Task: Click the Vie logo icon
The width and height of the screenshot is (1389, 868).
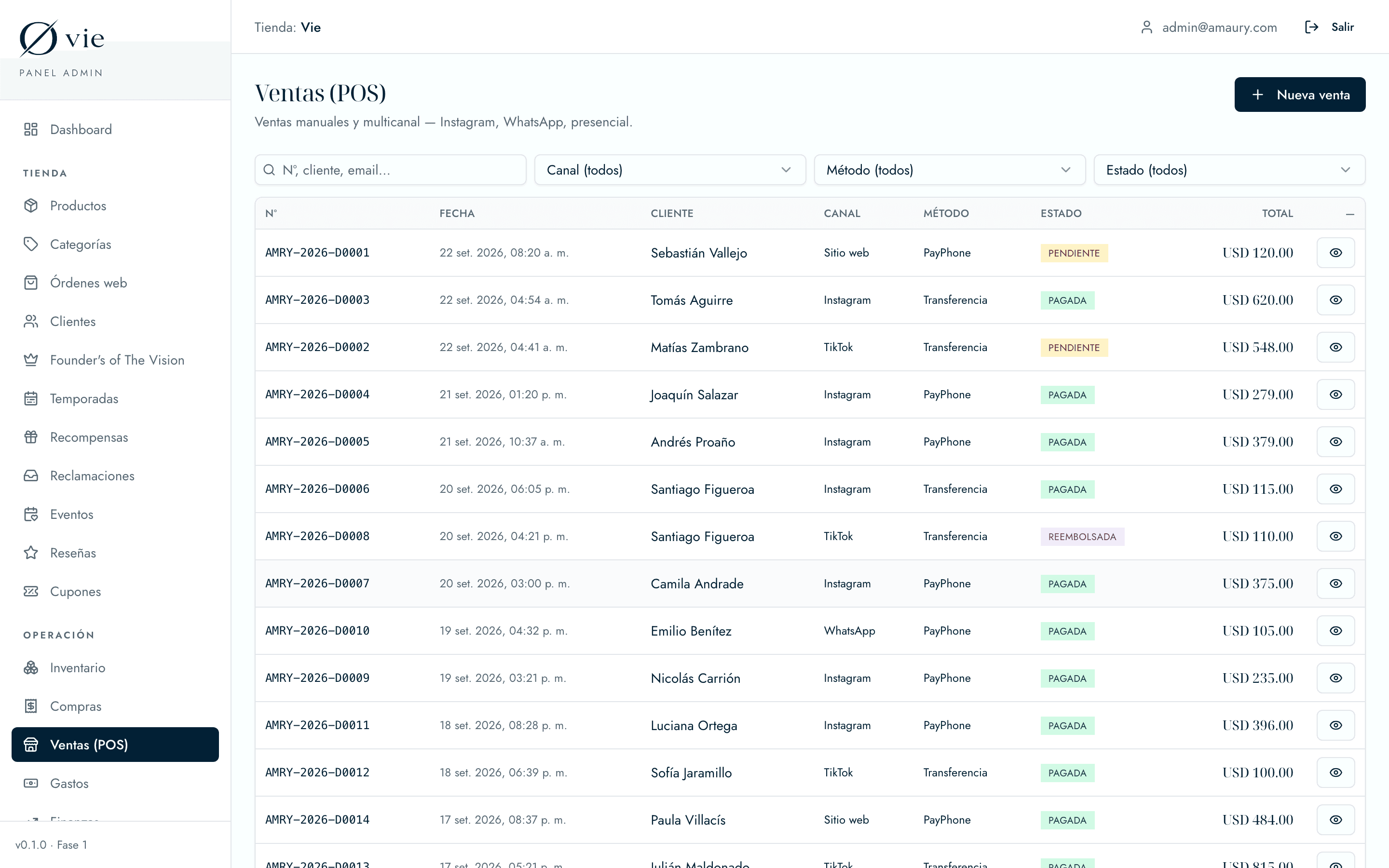Action: [39, 39]
